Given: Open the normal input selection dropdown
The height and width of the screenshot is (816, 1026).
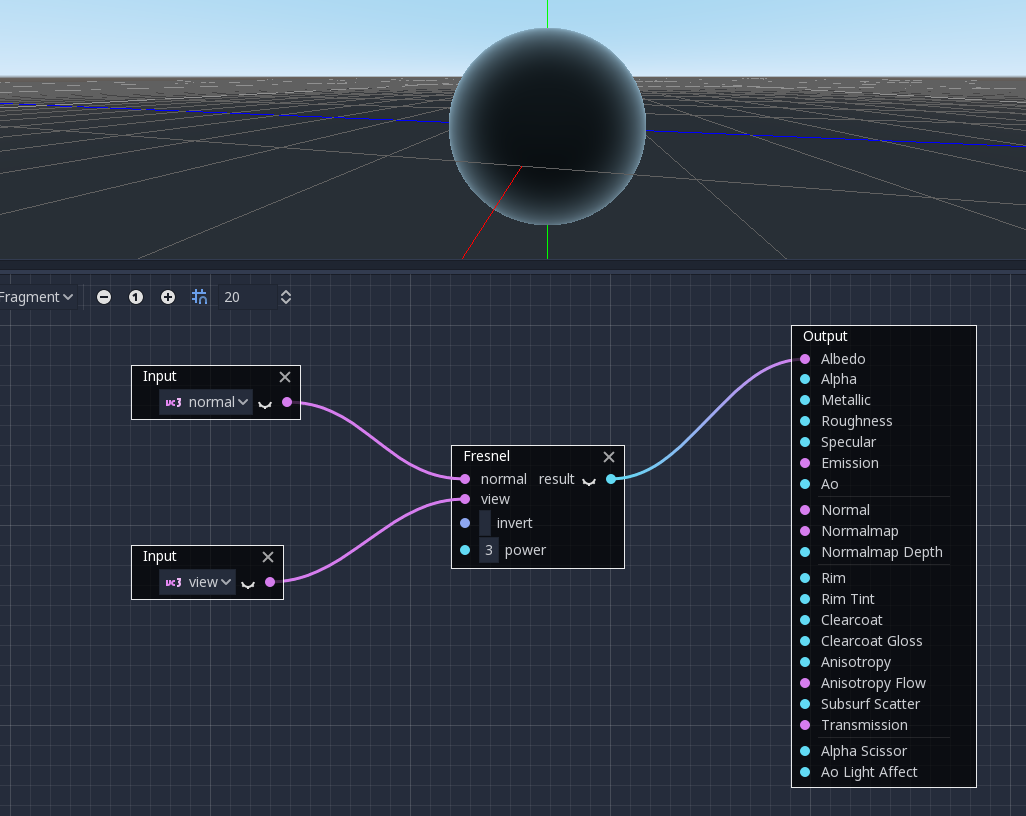Looking at the screenshot, I should (206, 402).
